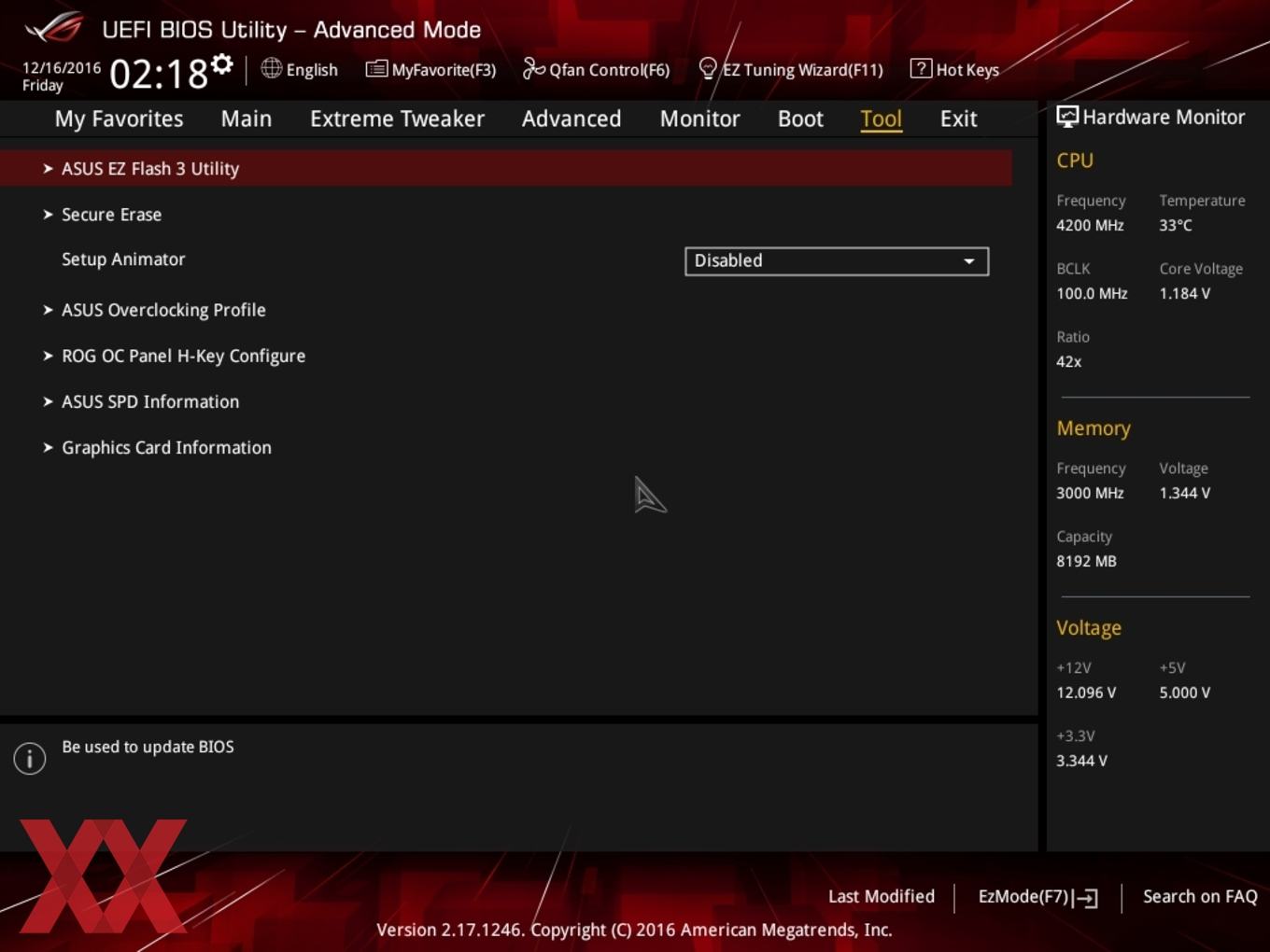Click CPU frequency value 4200 MHz
Viewport: 1270px width, 952px height.
(1090, 225)
